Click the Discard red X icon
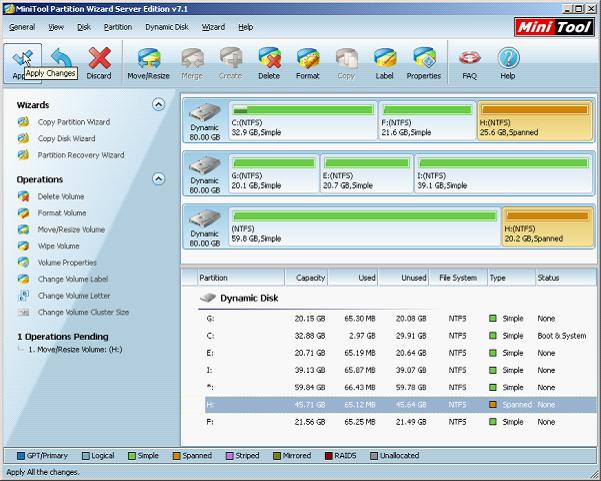Screen dimensions: 601x481 (99, 58)
